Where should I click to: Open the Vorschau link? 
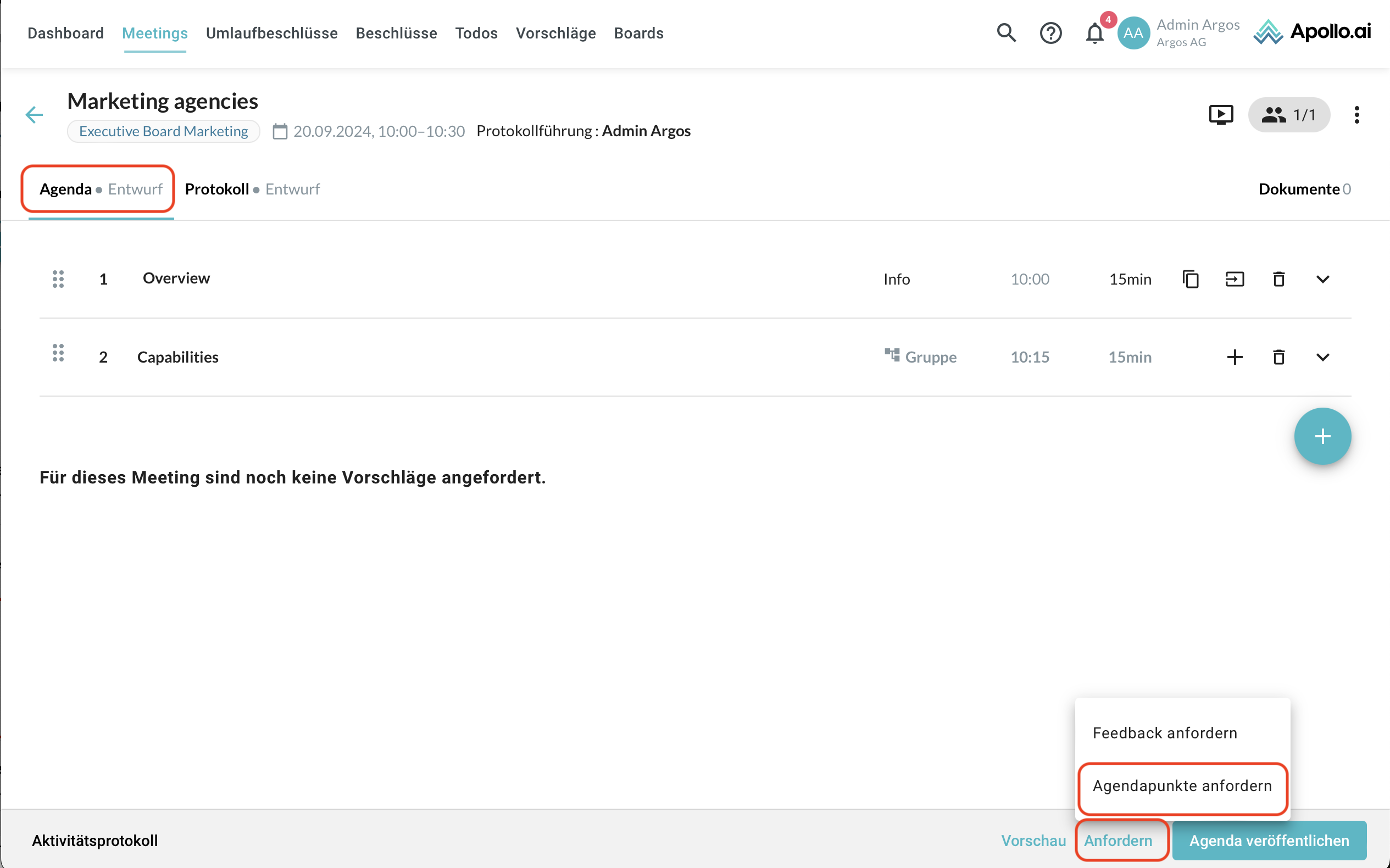point(1033,841)
